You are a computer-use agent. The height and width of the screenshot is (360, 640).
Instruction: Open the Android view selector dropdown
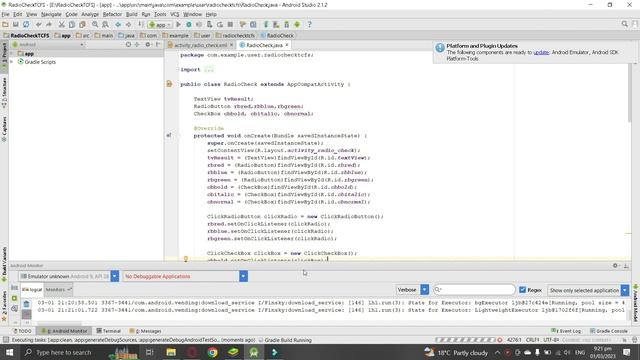click(x=48, y=44)
